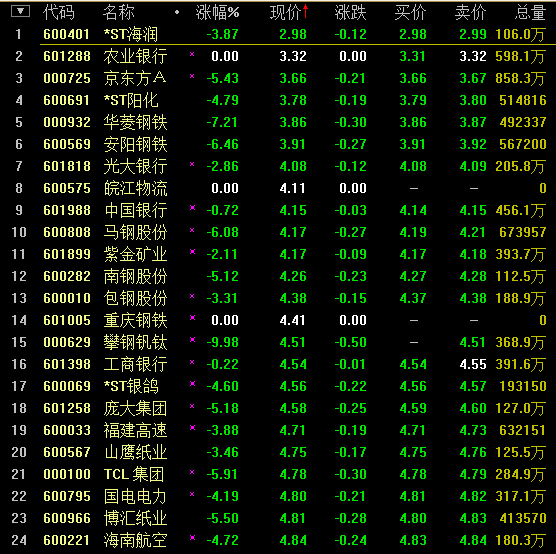556x554 pixels.
Task: Click the red sort arrow next to 现价
Action: coord(305,11)
